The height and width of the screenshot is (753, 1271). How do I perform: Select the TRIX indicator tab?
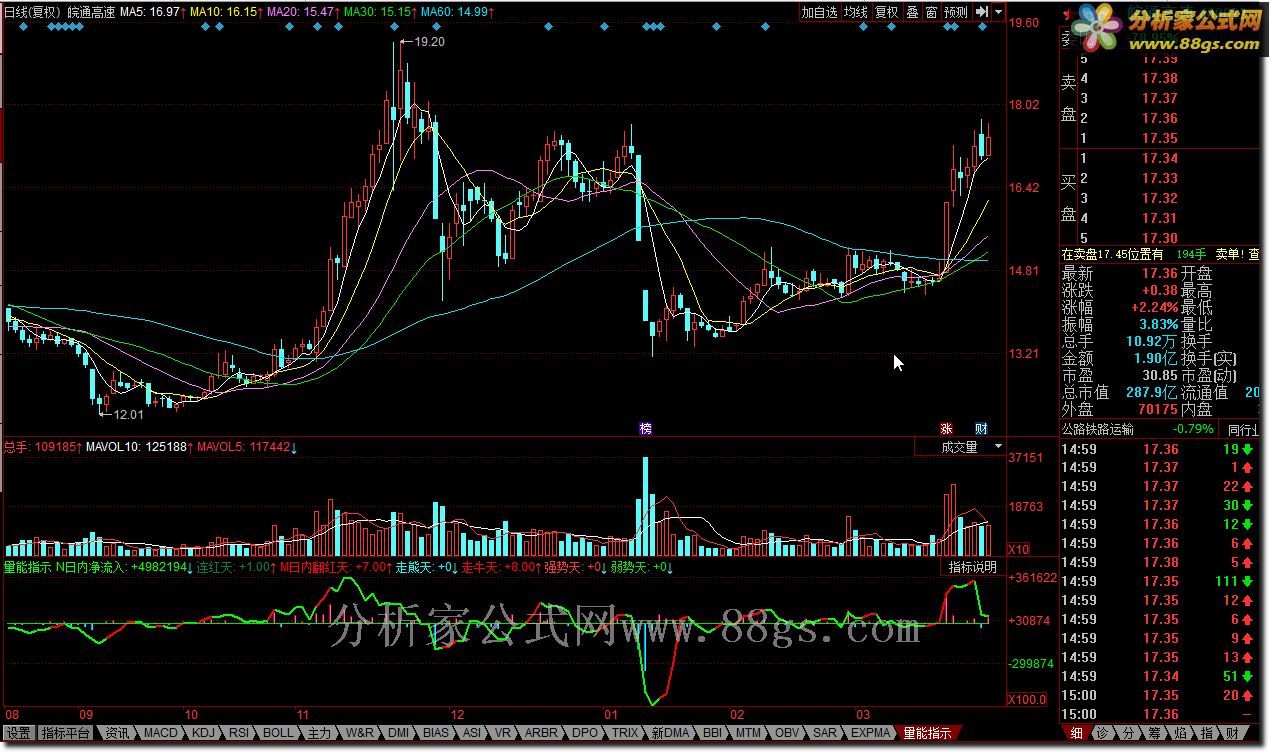(626, 733)
